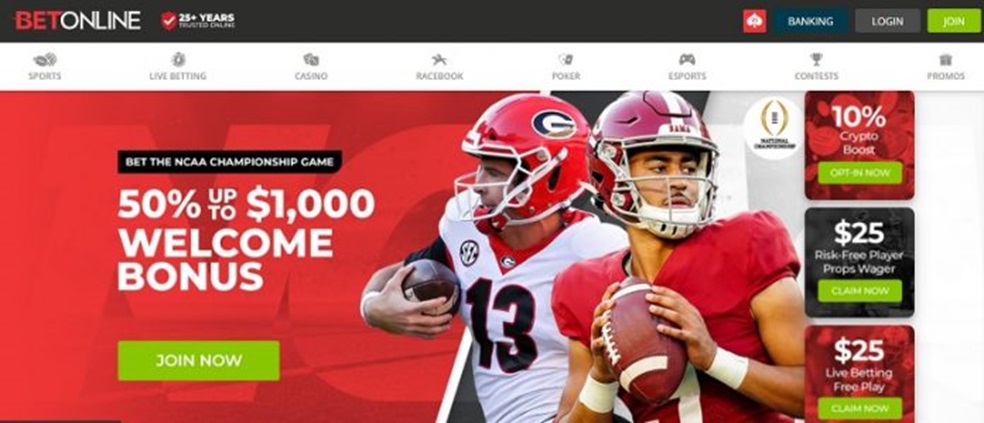Select the Casino dice icon
The image size is (984, 423).
point(311,60)
